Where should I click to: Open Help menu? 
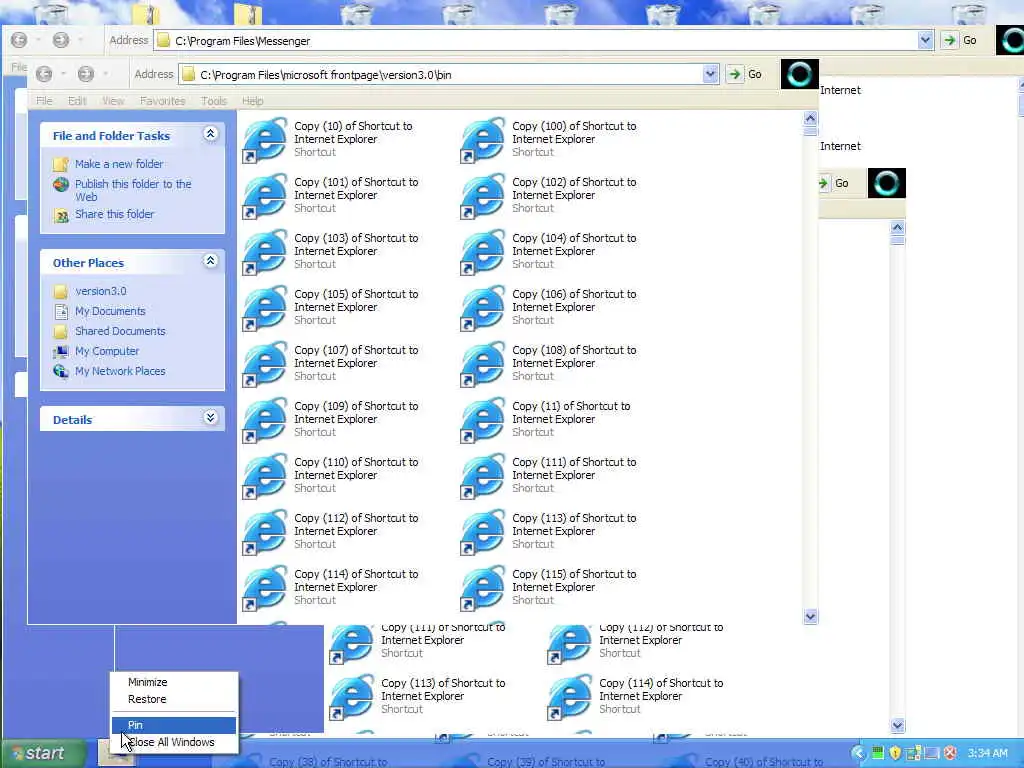[253, 101]
